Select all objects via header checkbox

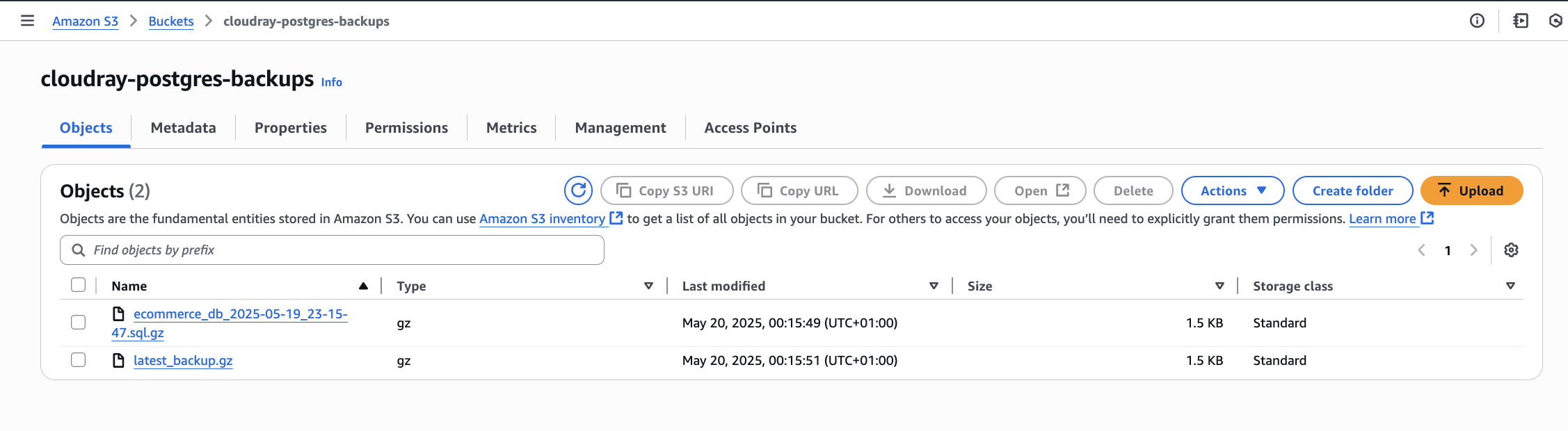pos(78,284)
